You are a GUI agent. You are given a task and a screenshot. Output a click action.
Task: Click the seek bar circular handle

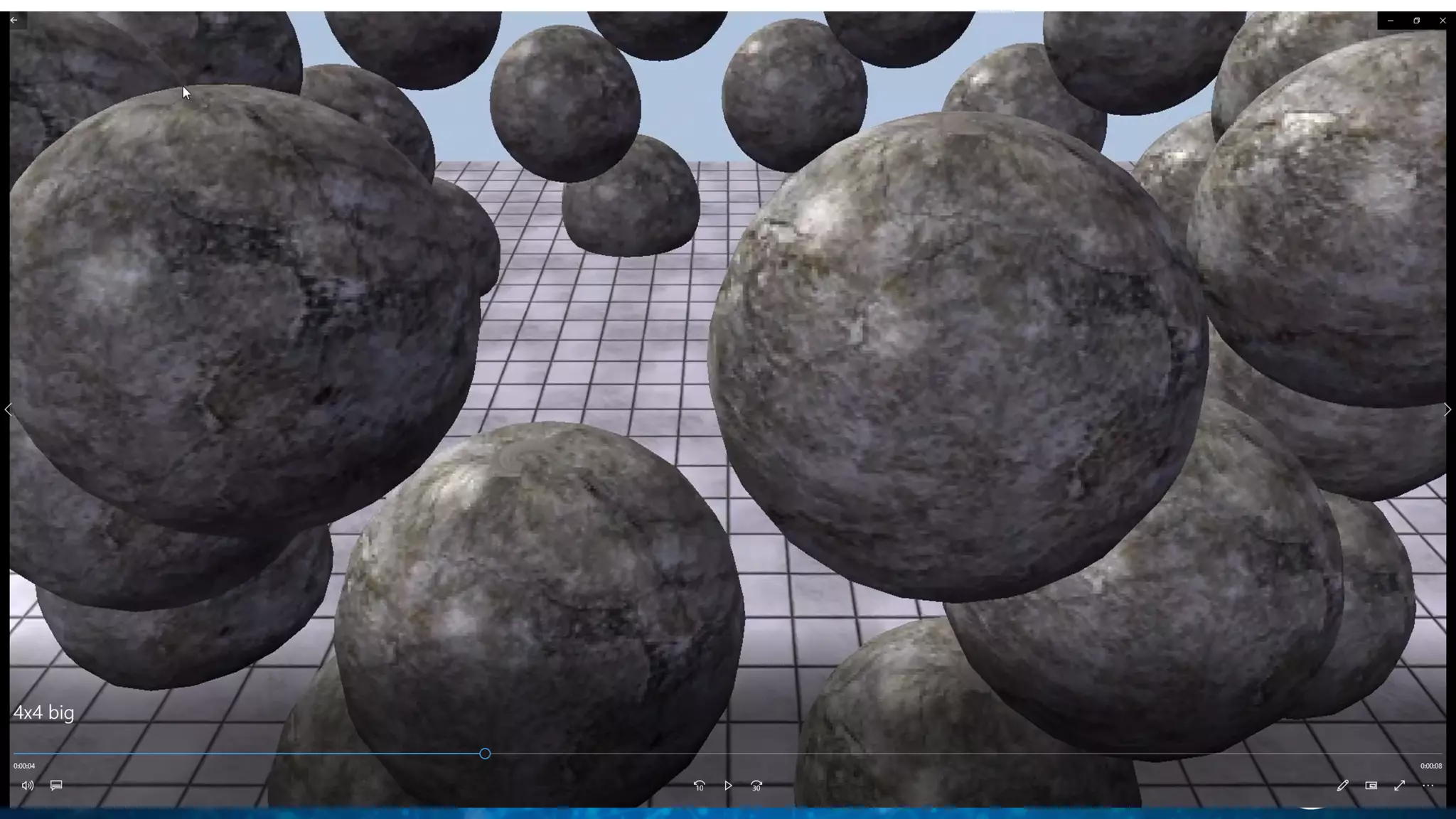pos(485,754)
